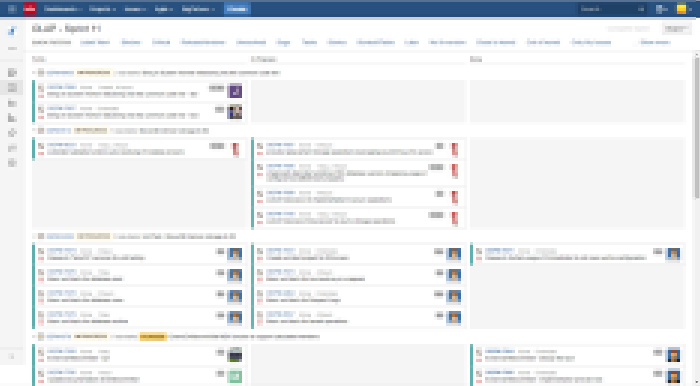
Task: Open the issue key link of first swimlane
Action: 60,73
